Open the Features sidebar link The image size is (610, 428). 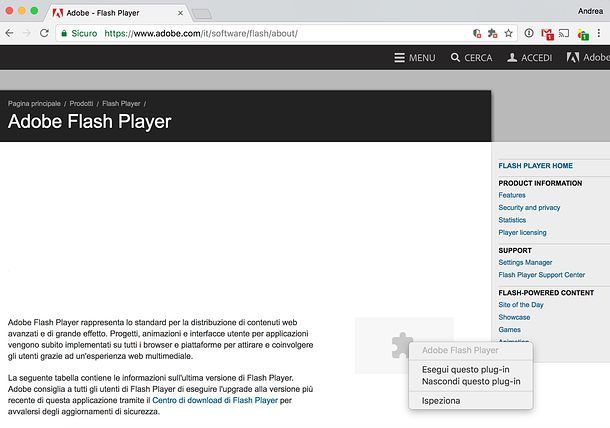[x=512, y=195]
